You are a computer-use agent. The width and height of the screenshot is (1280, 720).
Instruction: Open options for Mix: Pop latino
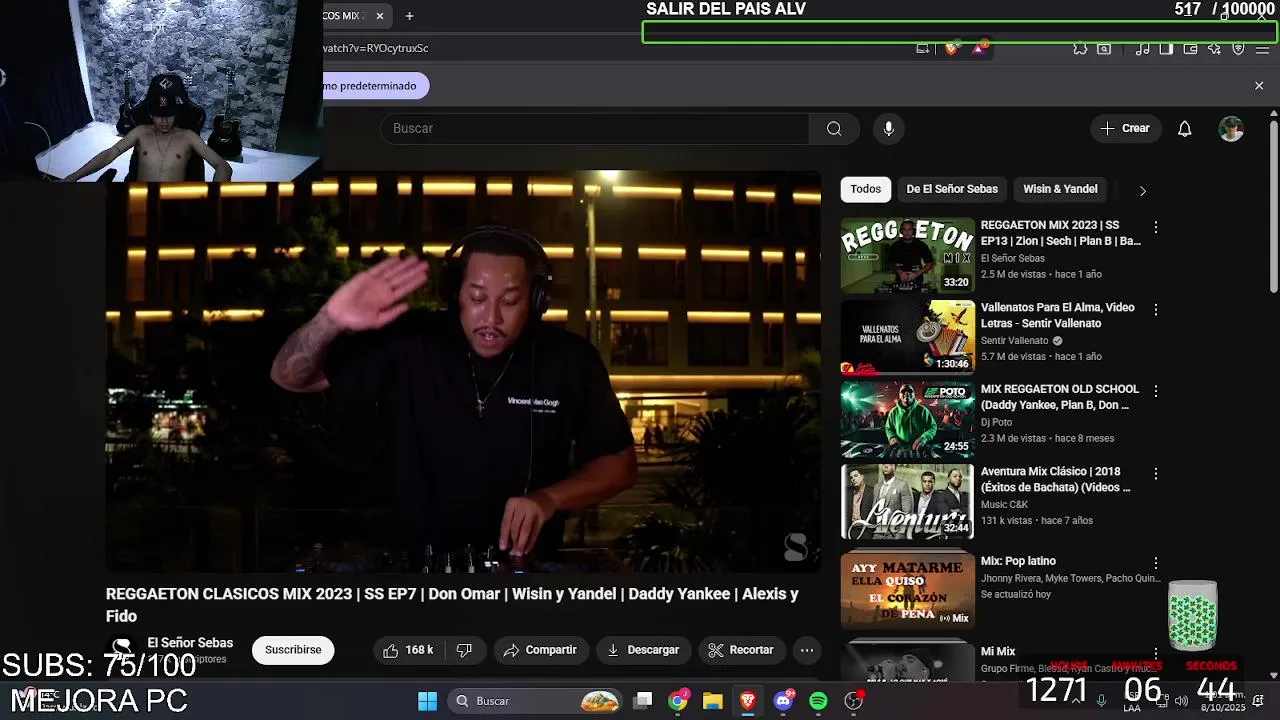(x=1156, y=563)
